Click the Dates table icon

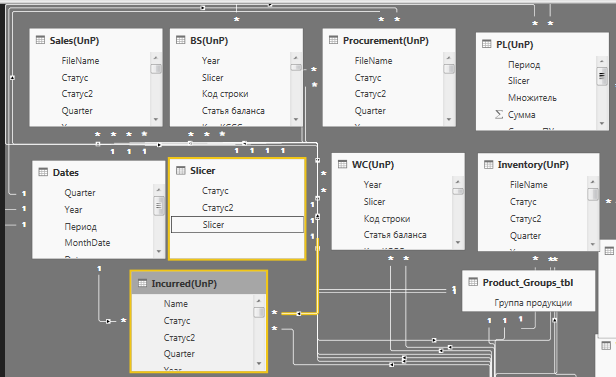point(43,172)
